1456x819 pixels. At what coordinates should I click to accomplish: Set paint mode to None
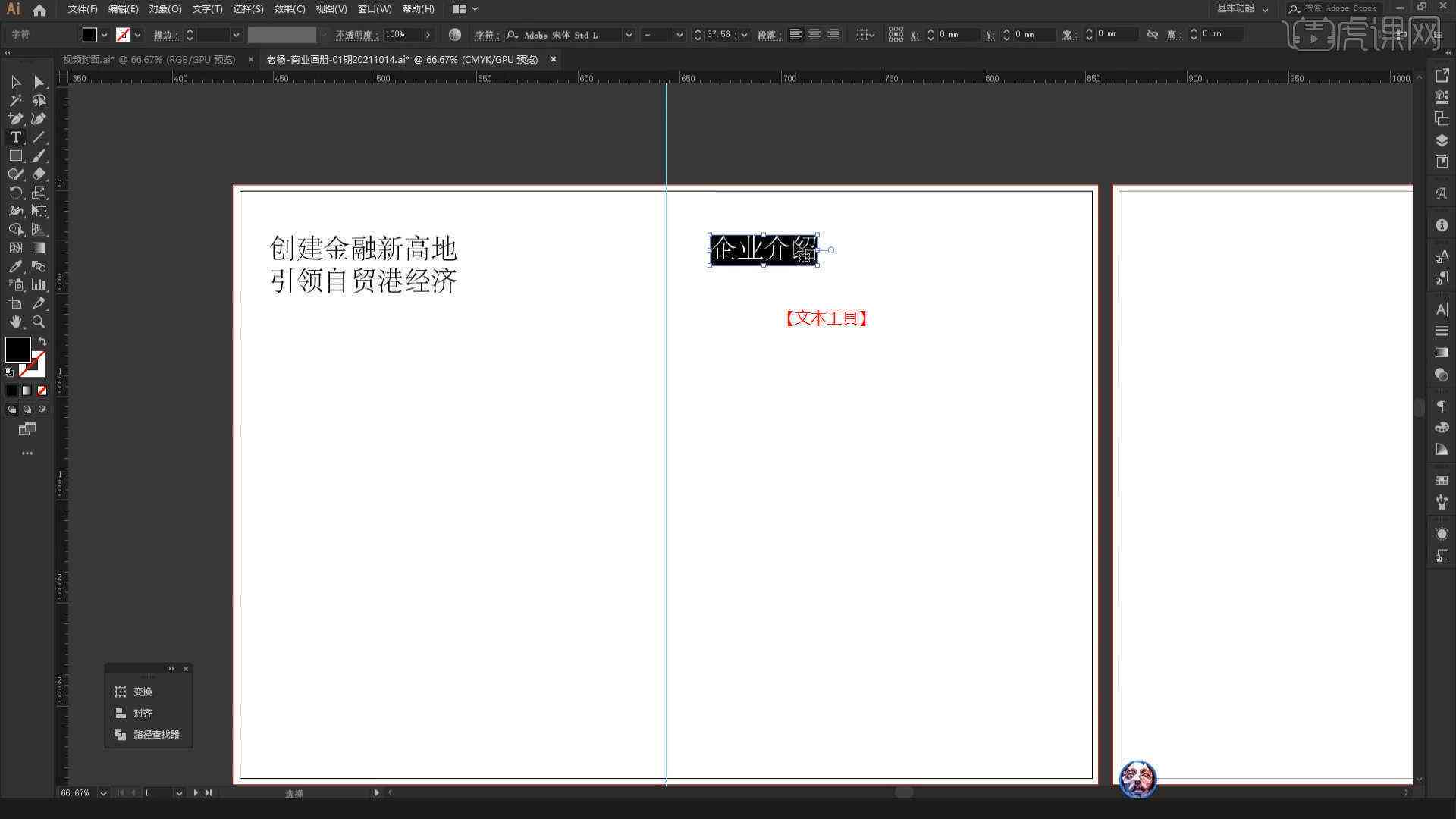click(42, 391)
